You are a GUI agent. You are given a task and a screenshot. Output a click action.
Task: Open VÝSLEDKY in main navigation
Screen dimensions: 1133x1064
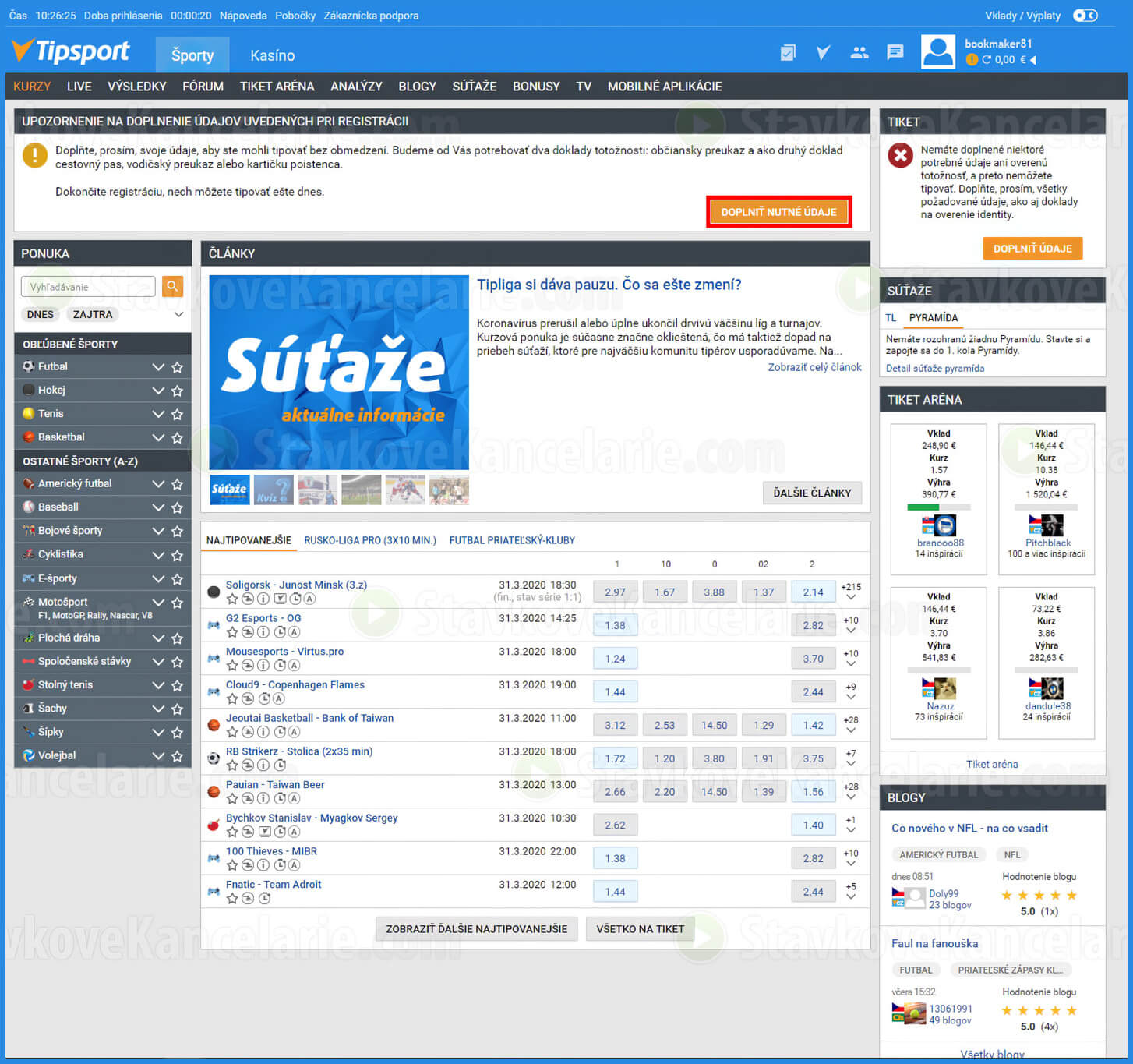click(137, 87)
